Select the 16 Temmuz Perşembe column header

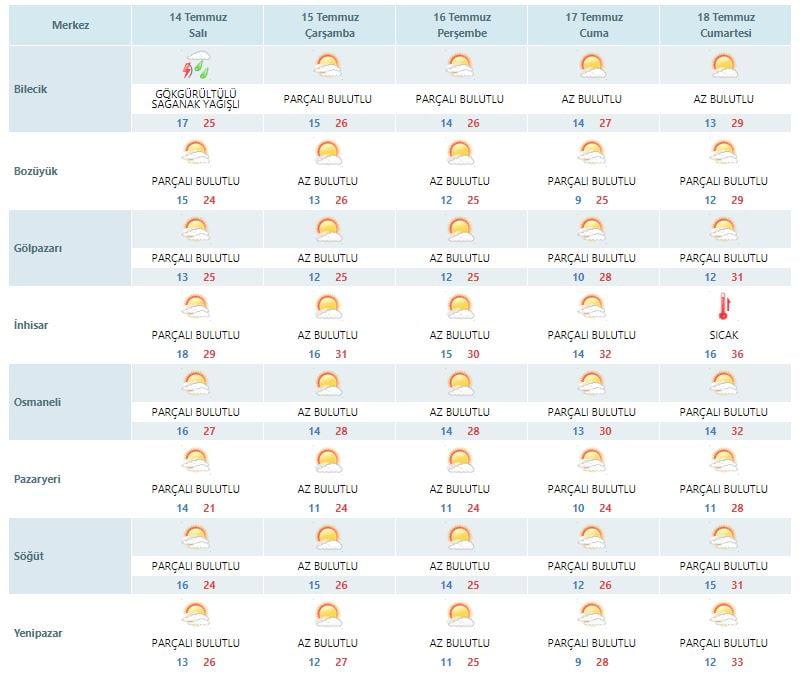(x=462, y=25)
